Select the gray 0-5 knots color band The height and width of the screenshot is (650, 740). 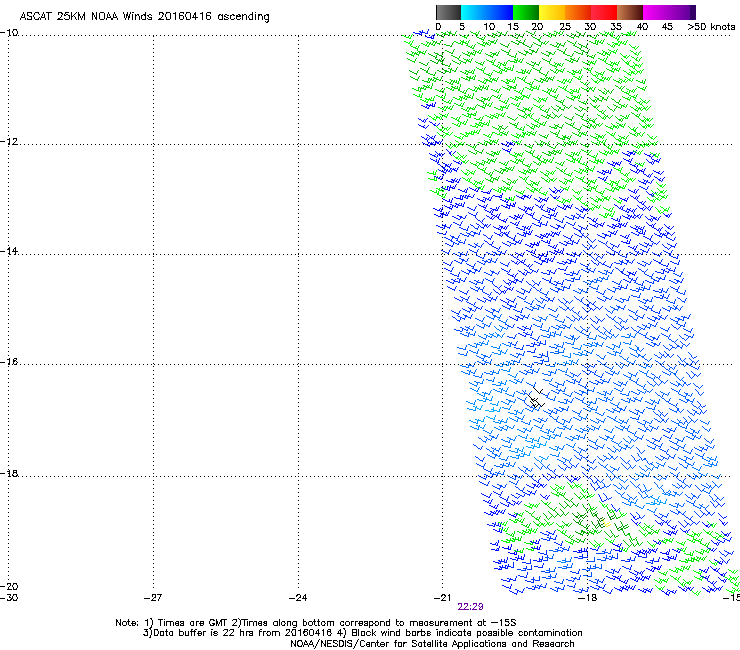point(448,12)
